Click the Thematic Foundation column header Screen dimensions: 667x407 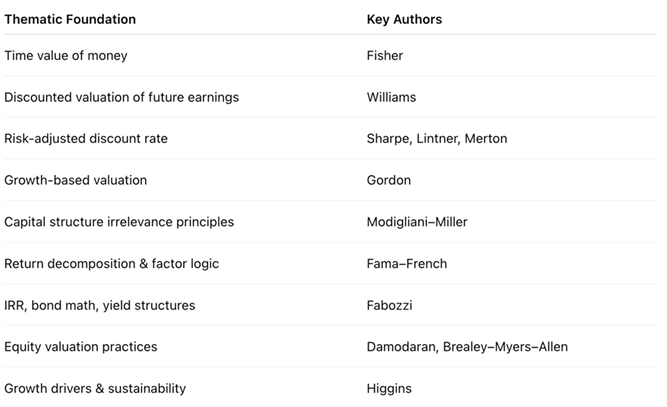(70, 19)
